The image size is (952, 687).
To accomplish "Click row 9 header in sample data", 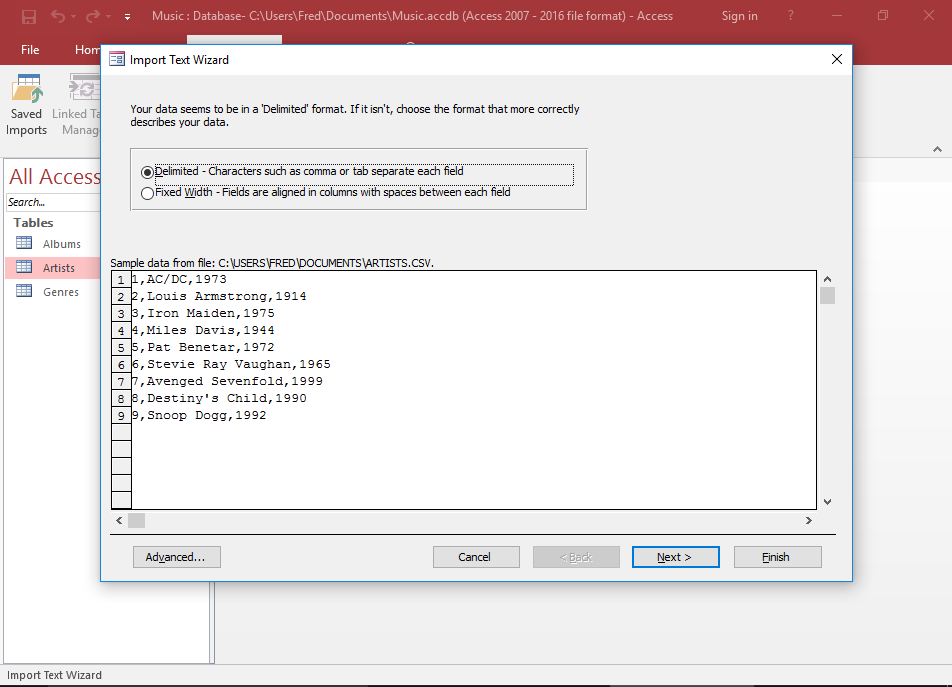I will pos(121,416).
